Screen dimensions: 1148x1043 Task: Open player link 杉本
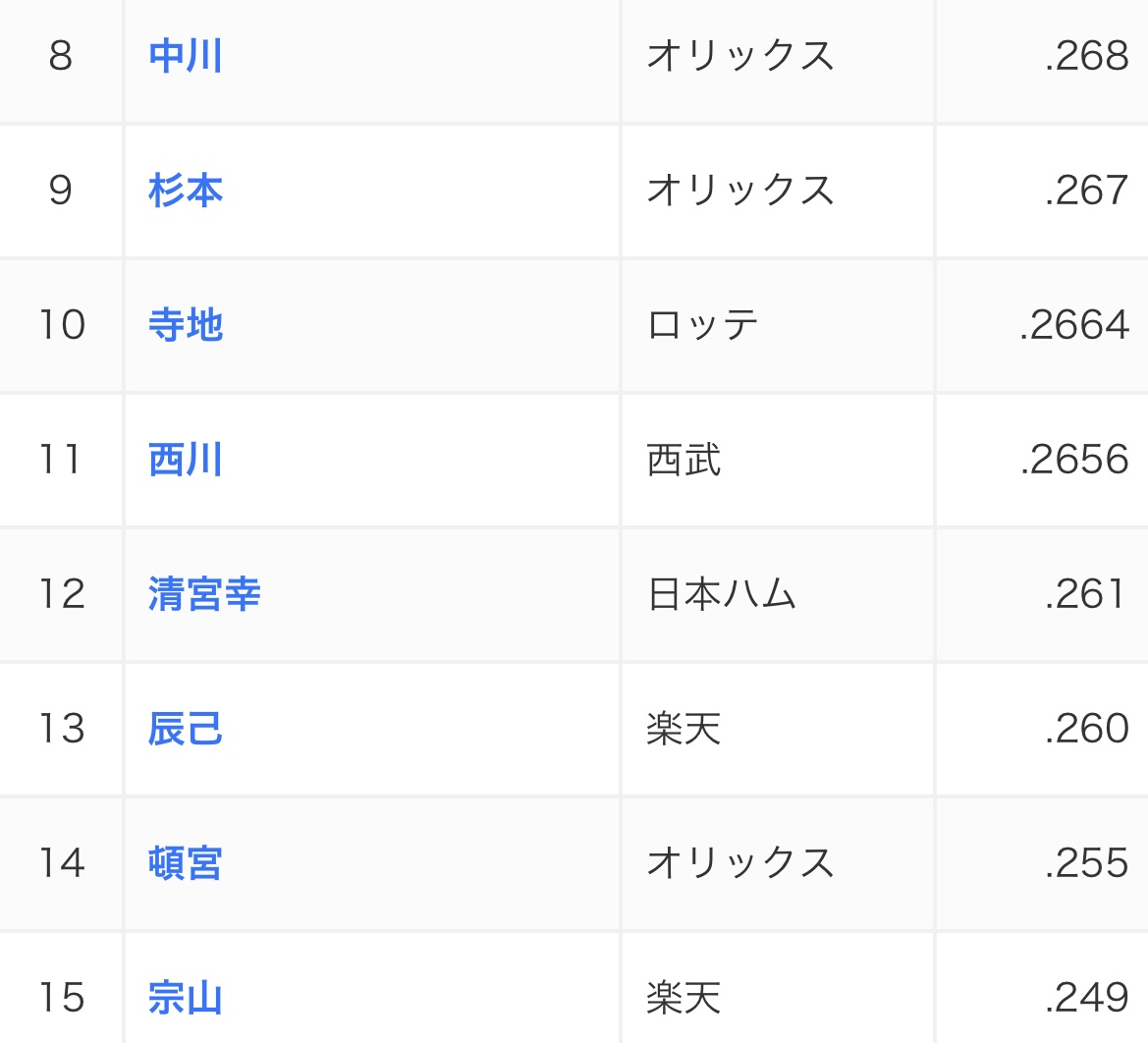point(186,191)
